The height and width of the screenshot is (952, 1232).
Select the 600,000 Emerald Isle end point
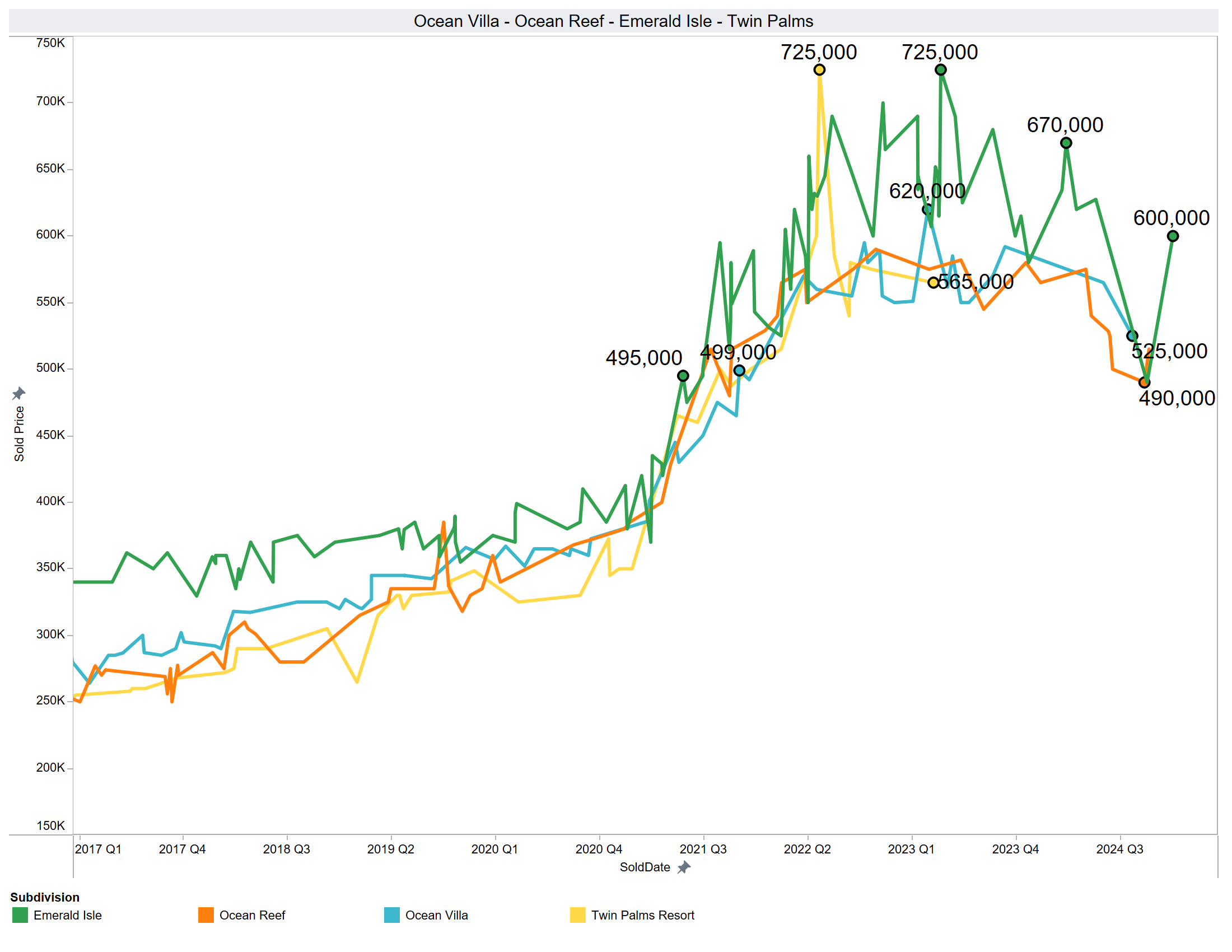[x=1173, y=236]
